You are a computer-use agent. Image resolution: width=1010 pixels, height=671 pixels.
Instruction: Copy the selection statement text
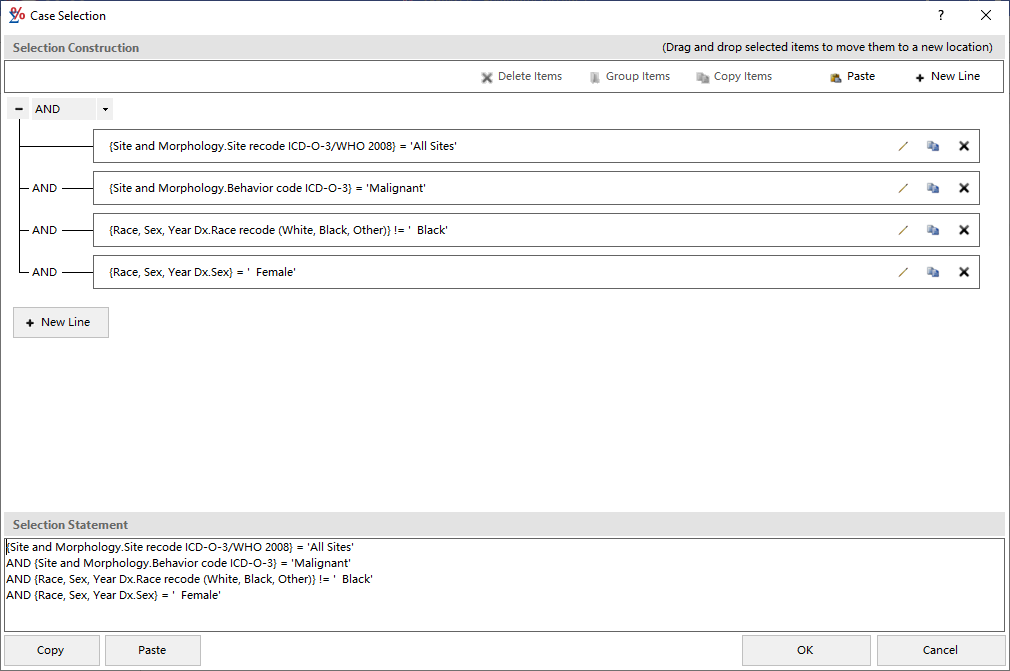pyautogui.click(x=50, y=650)
